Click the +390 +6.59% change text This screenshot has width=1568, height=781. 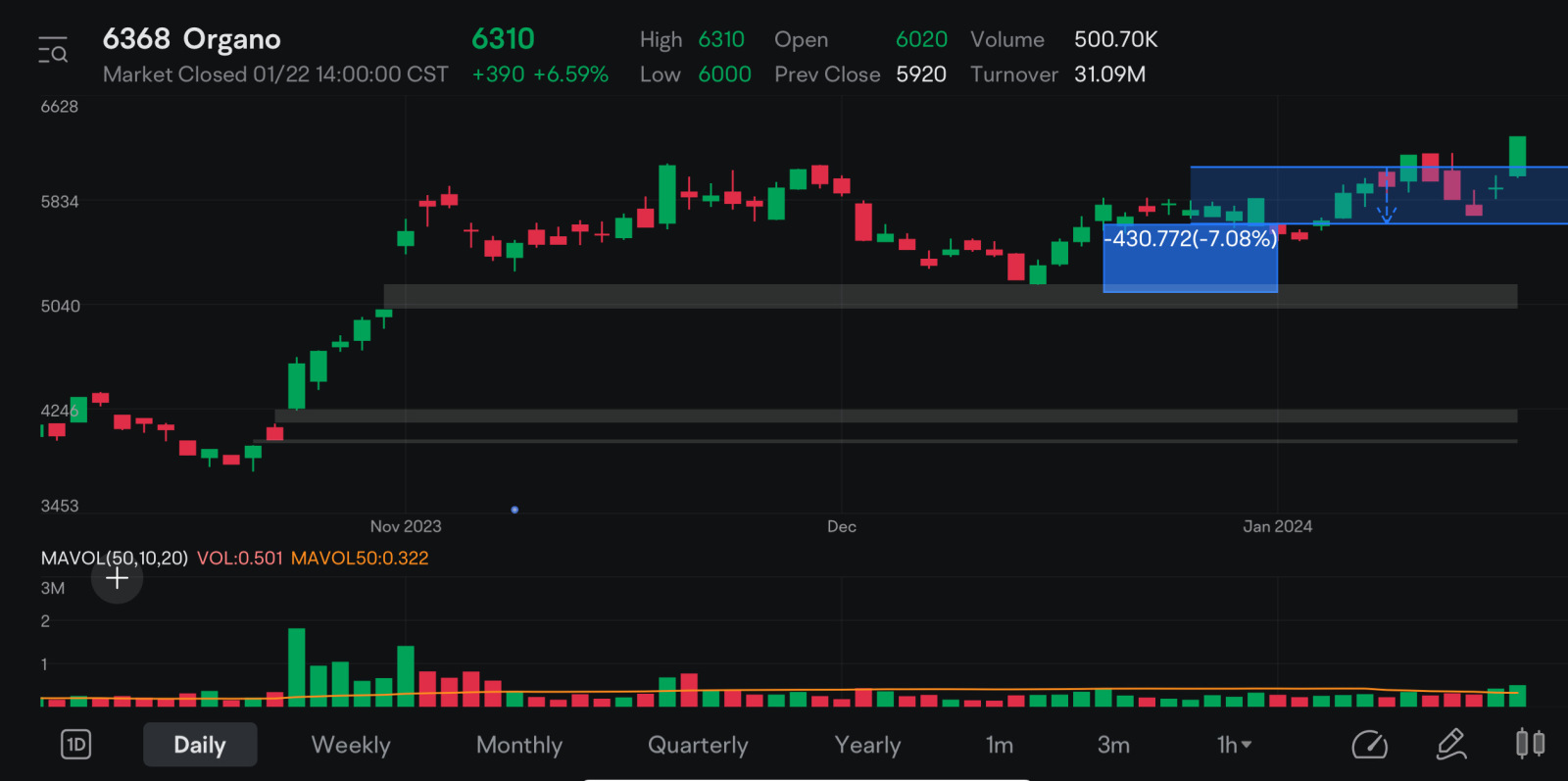(540, 74)
